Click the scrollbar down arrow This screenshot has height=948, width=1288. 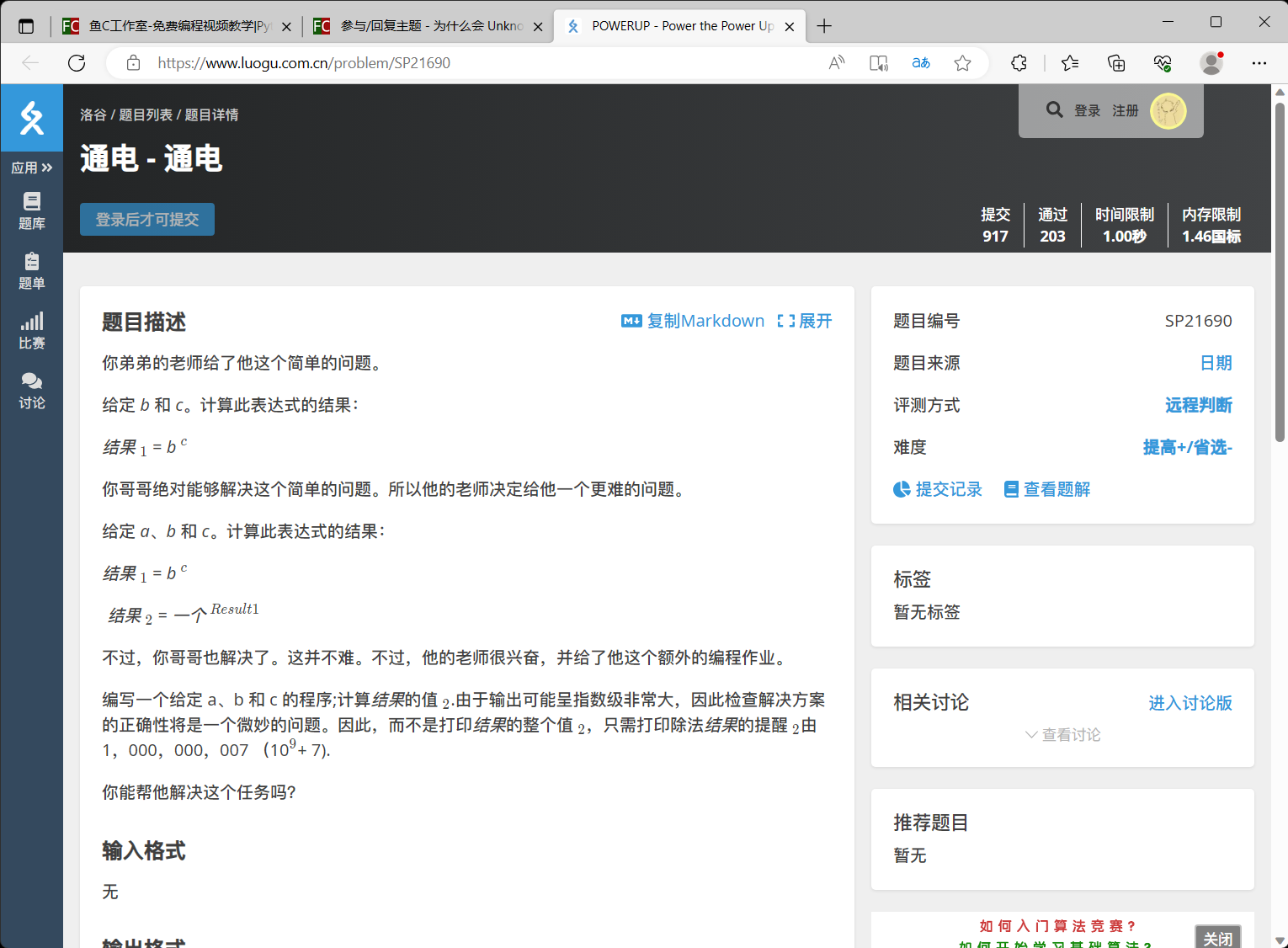point(1280,940)
